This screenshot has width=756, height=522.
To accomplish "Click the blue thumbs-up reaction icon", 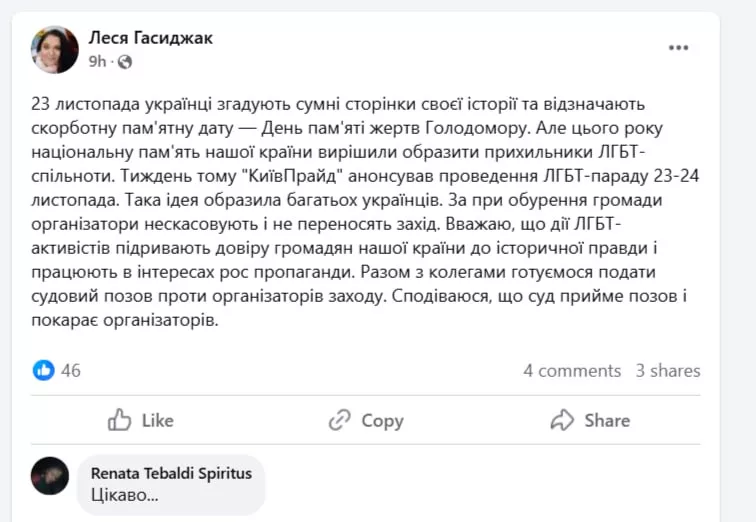I will (x=43, y=370).
